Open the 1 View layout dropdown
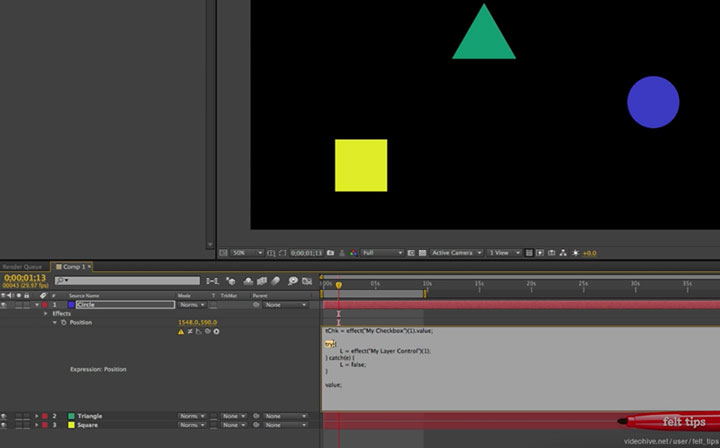Viewport: 720px width, 448px height. tap(504, 253)
